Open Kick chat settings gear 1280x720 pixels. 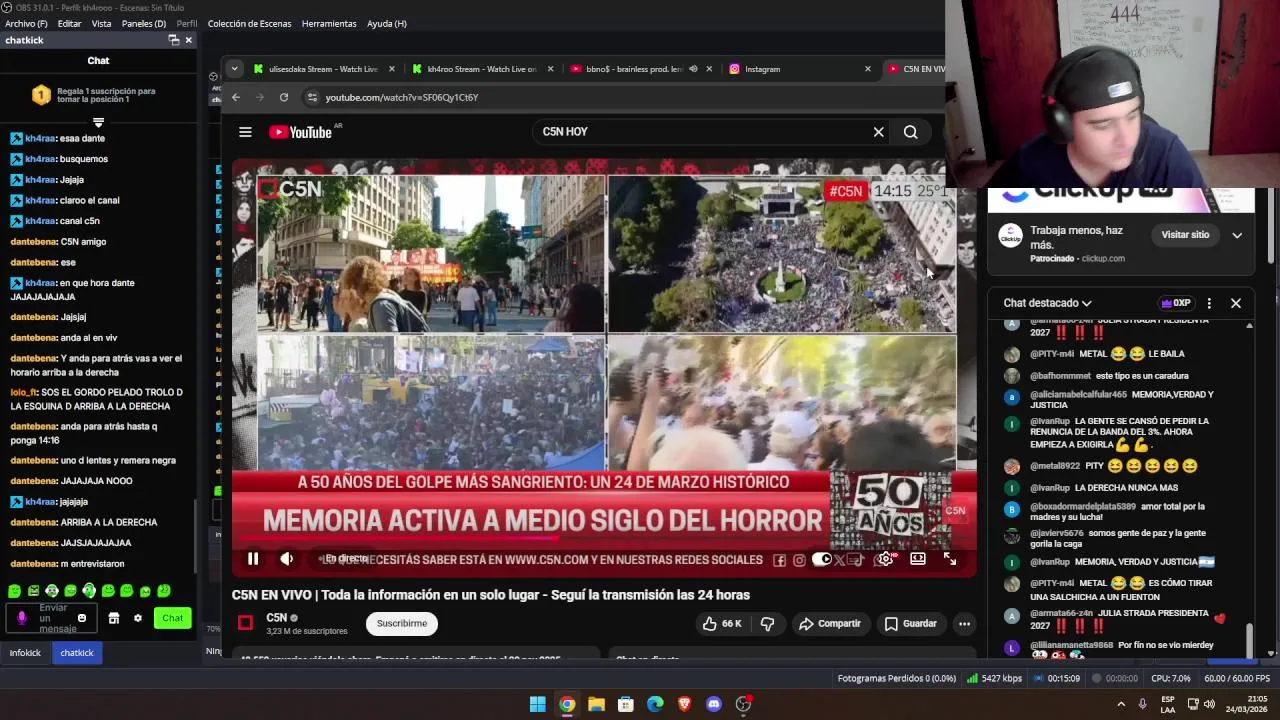click(x=138, y=618)
